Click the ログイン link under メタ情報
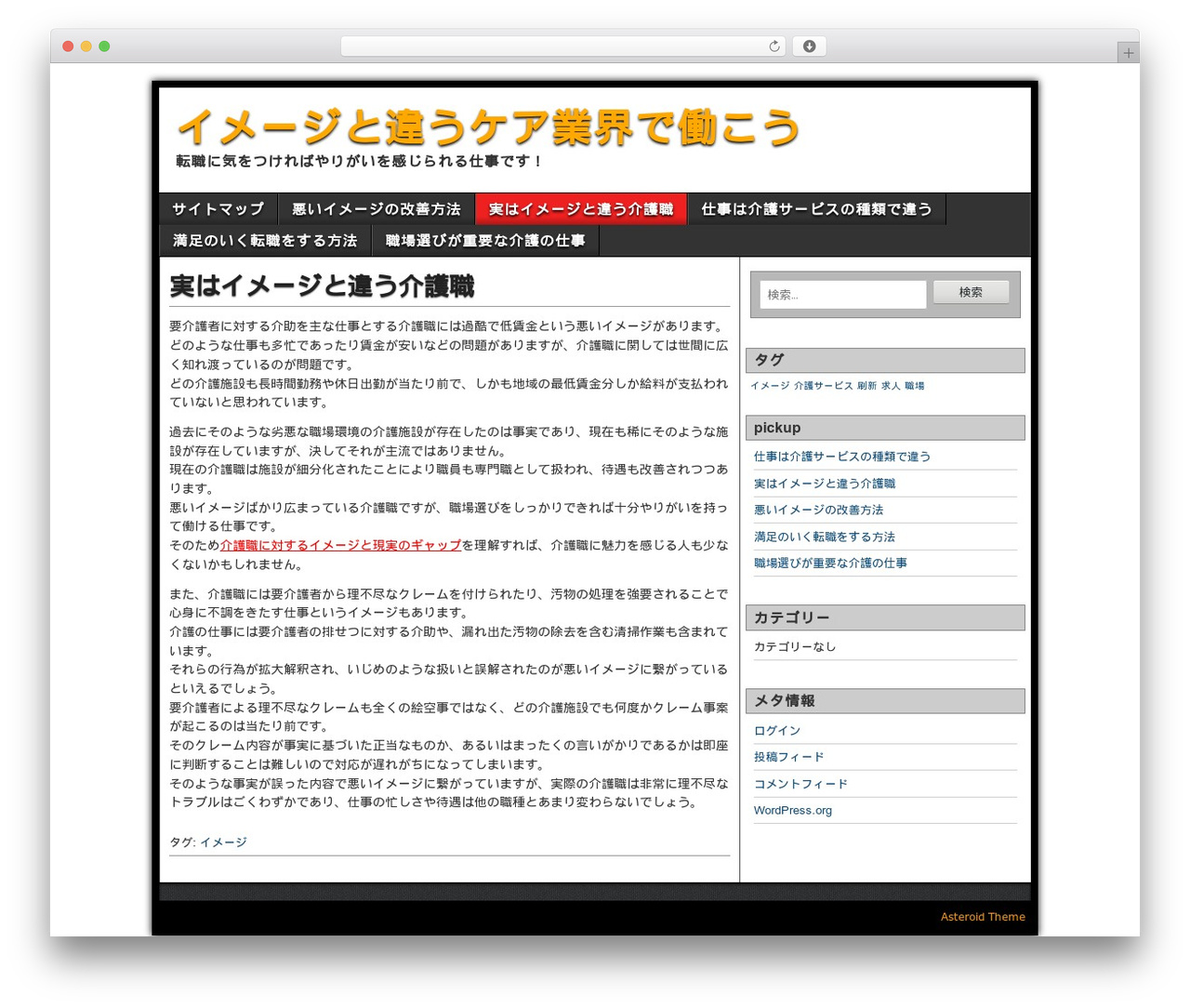Screen dimensions: 1190x1008 pyautogui.click(x=777, y=731)
